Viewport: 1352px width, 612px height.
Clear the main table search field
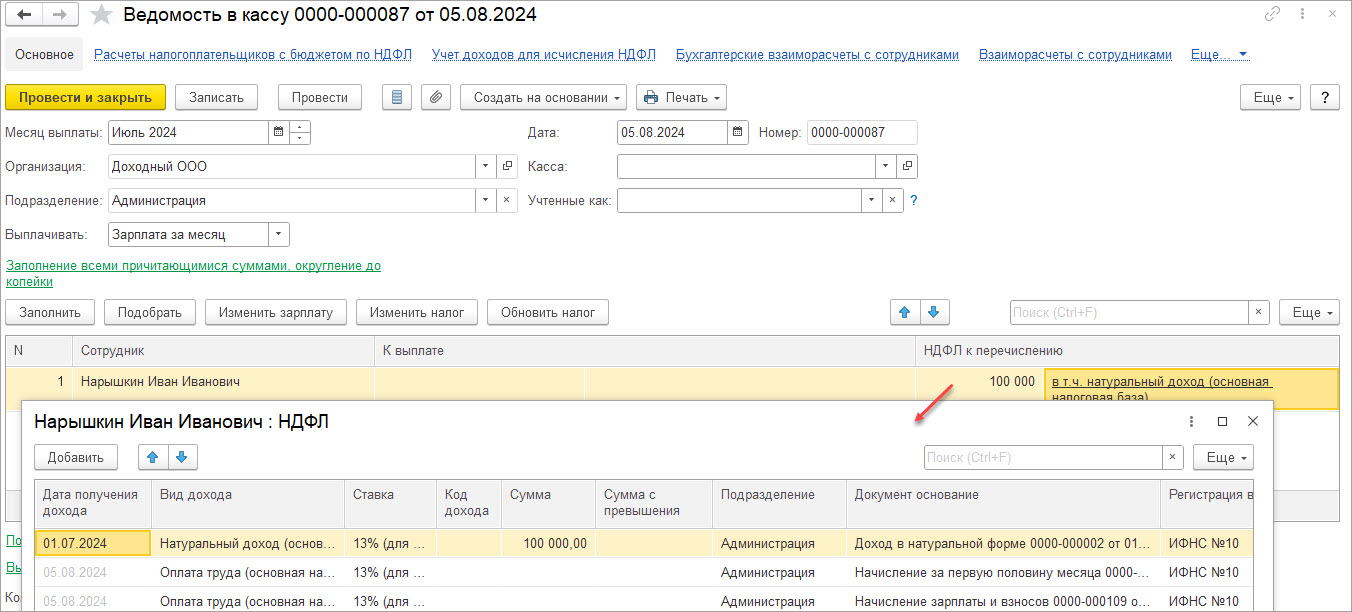pyautogui.click(x=1260, y=312)
